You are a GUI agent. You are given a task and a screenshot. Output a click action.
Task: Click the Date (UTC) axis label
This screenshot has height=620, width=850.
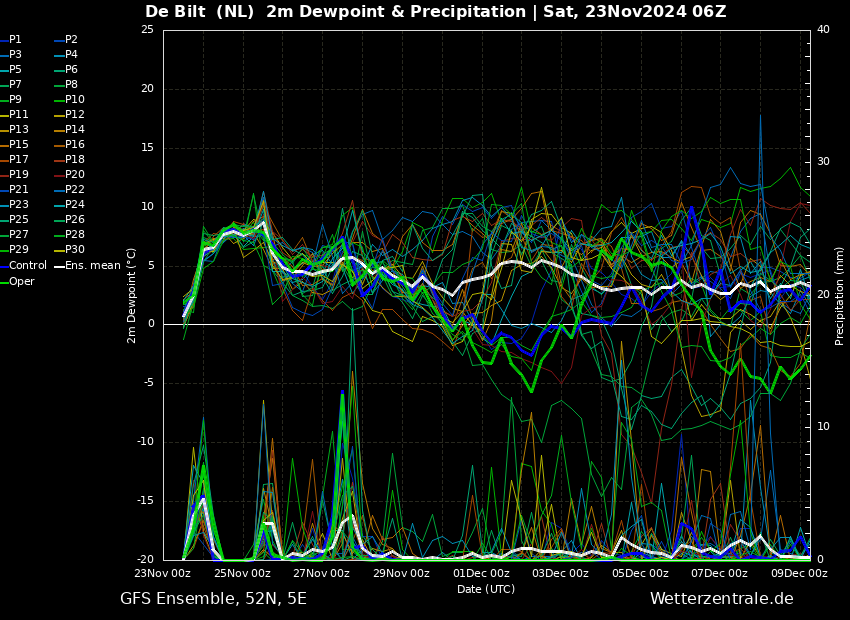pos(486,589)
